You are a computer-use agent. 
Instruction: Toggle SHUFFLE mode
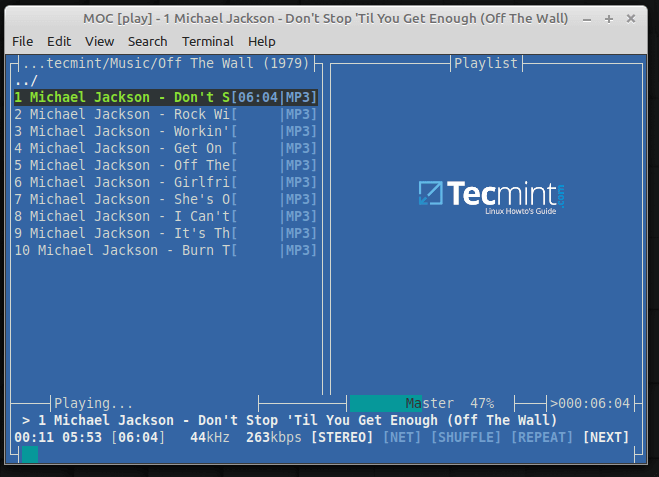(x=466, y=437)
